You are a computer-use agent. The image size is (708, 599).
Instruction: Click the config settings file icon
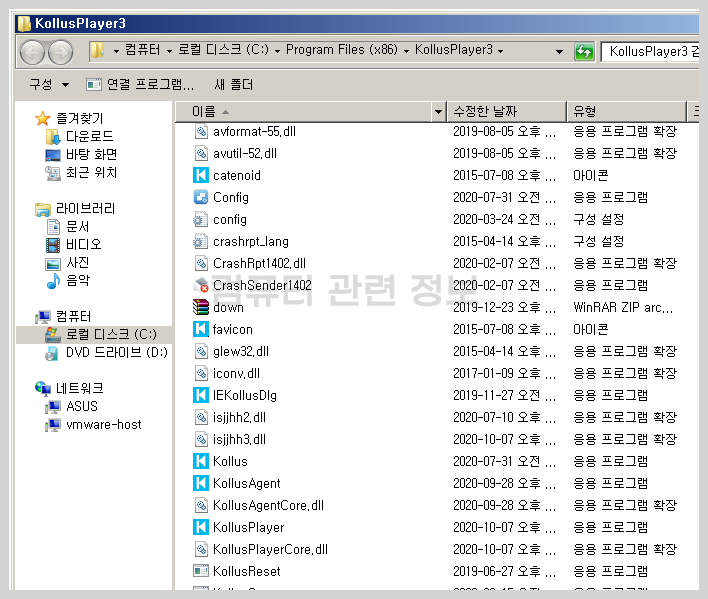tap(200, 219)
